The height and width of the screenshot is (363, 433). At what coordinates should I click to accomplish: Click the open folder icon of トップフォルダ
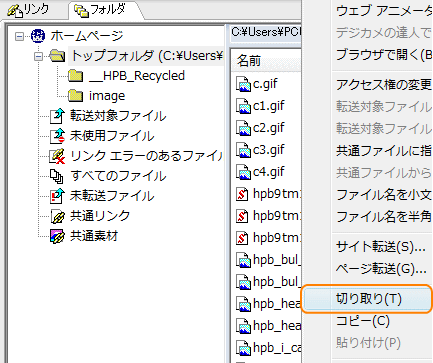point(57,56)
